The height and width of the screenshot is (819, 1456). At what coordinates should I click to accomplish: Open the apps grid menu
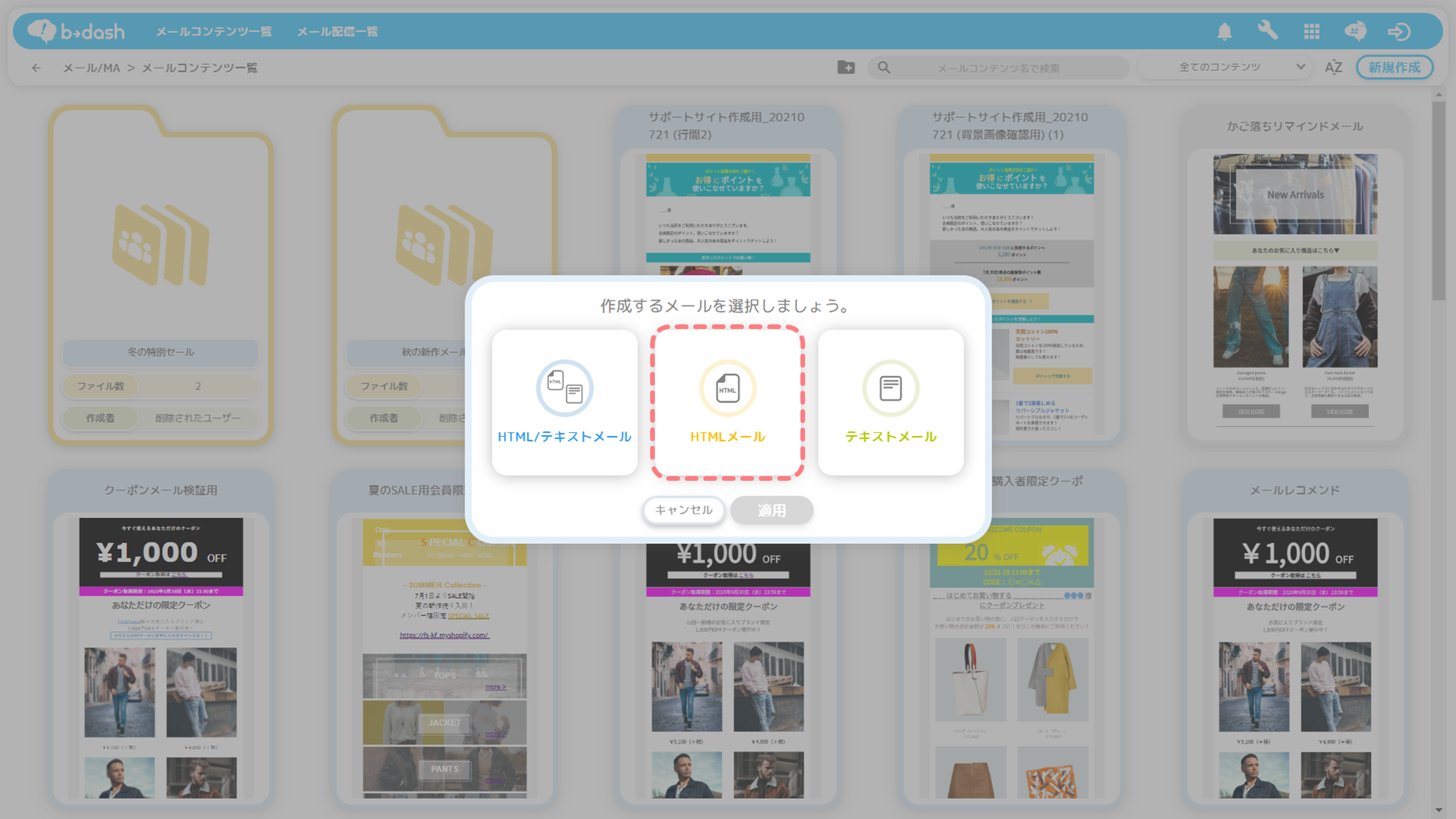(x=1312, y=32)
